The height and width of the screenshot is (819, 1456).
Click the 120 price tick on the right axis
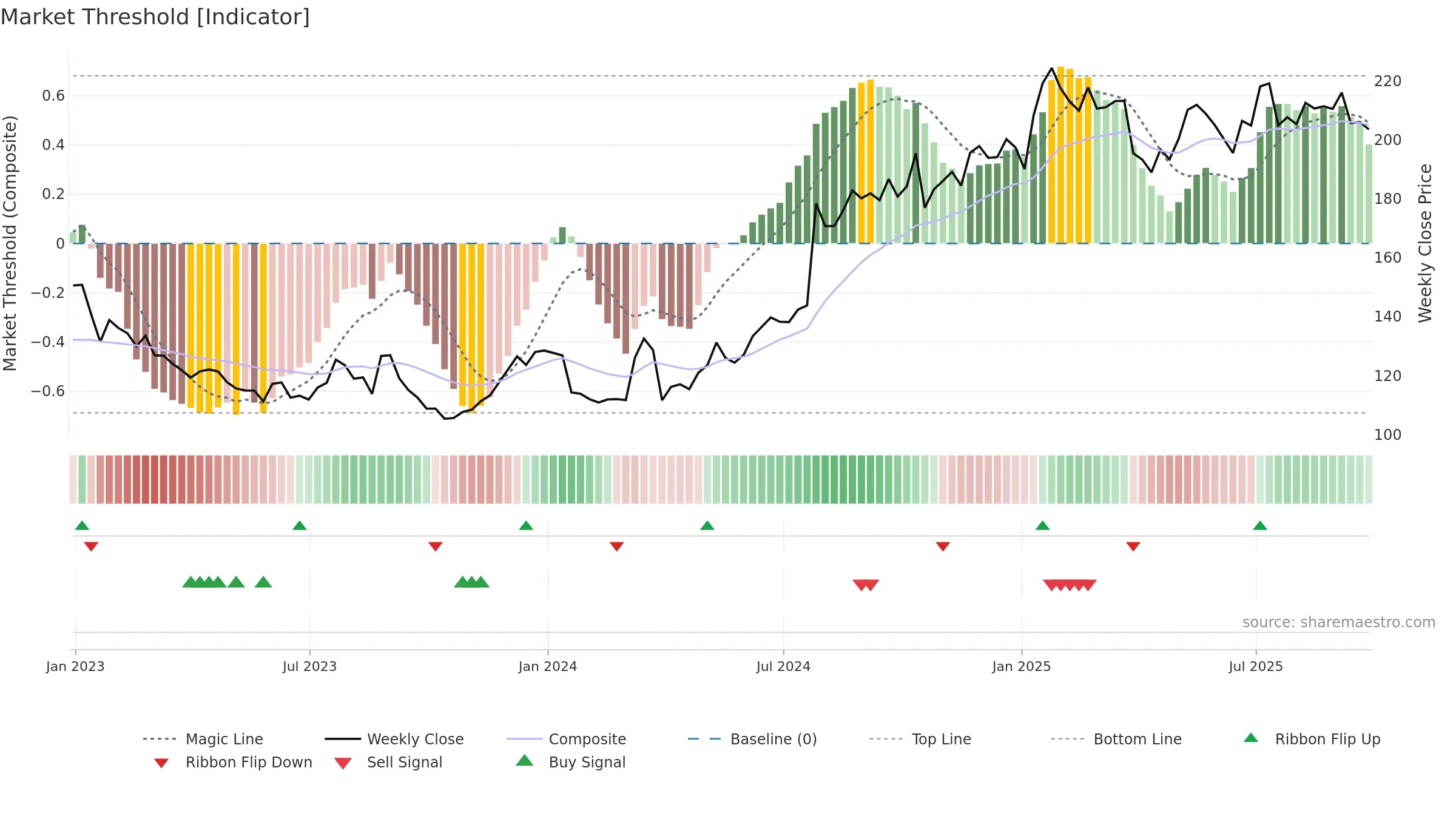pyautogui.click(x=1388, y=376)
